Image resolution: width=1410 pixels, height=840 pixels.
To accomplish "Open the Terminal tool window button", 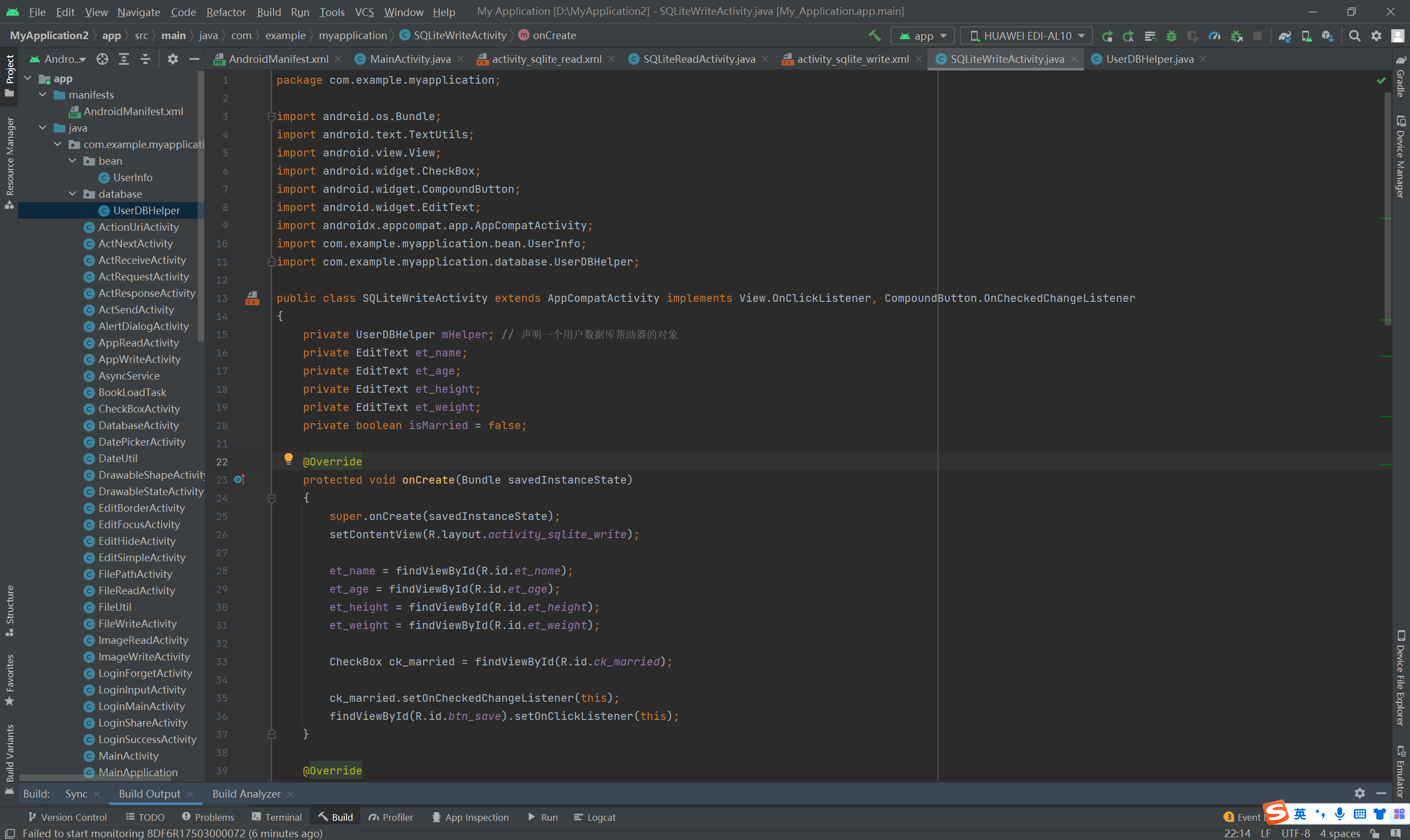I will click(276, 817).
